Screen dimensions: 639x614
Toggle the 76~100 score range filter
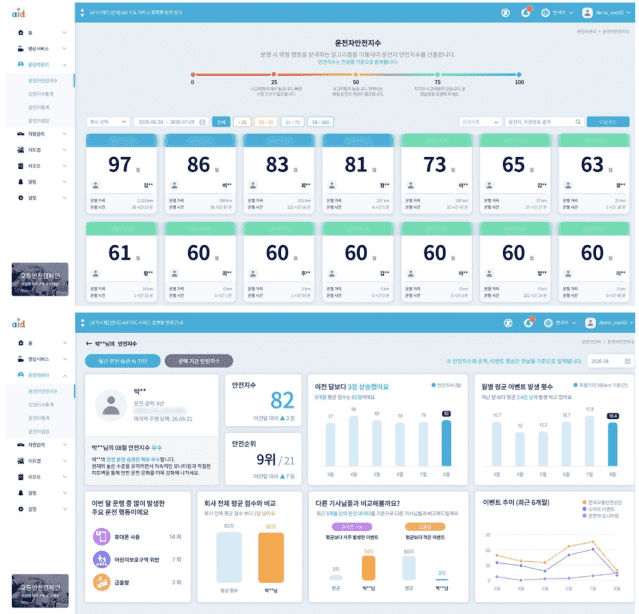(x=320, y=122)
